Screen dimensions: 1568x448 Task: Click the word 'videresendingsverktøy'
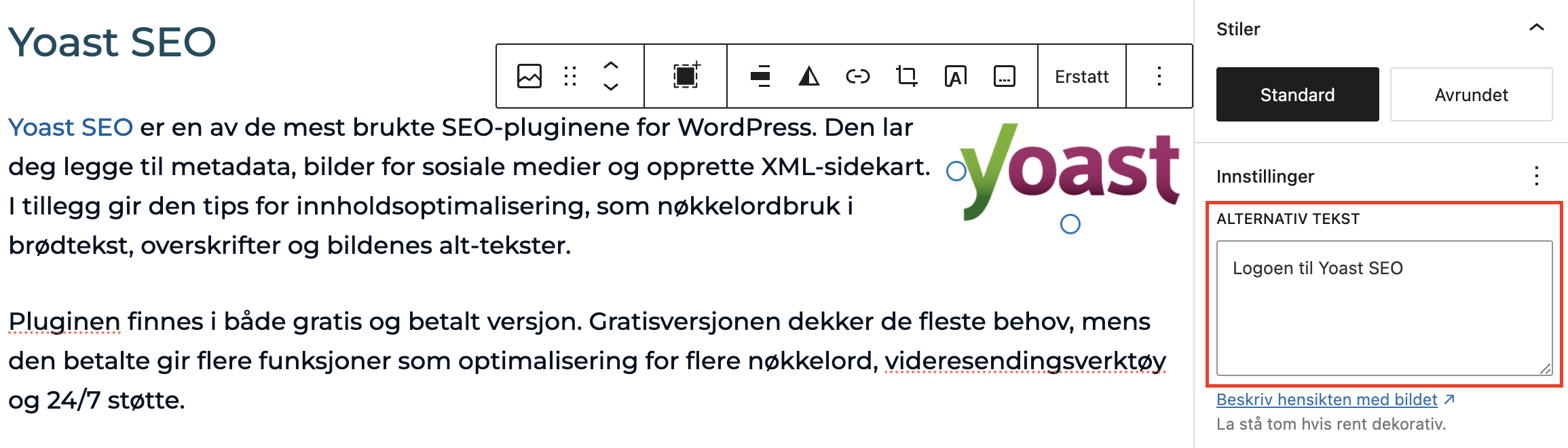pos(1026,360)
